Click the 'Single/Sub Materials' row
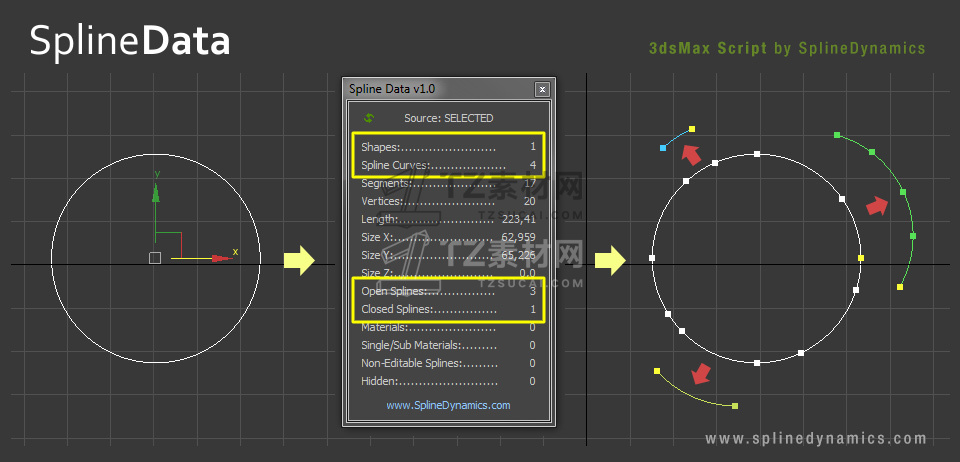This screenshot has height=462, width=960. [x=448, y=345]
